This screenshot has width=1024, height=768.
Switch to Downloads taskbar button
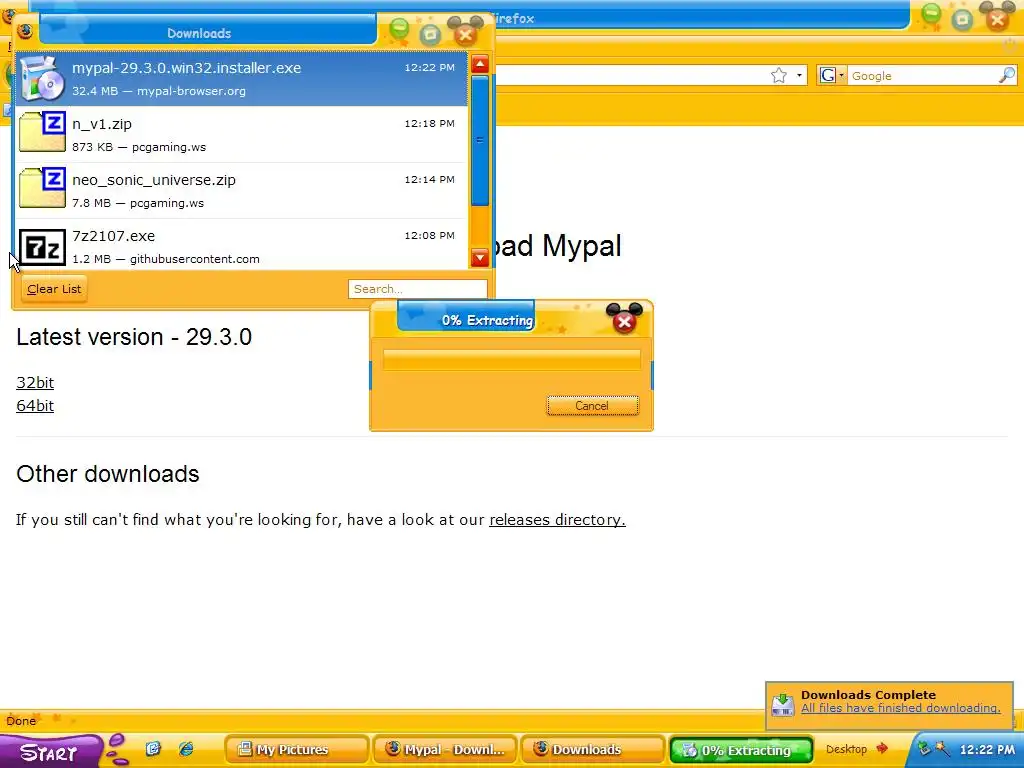tap(592, 750)
